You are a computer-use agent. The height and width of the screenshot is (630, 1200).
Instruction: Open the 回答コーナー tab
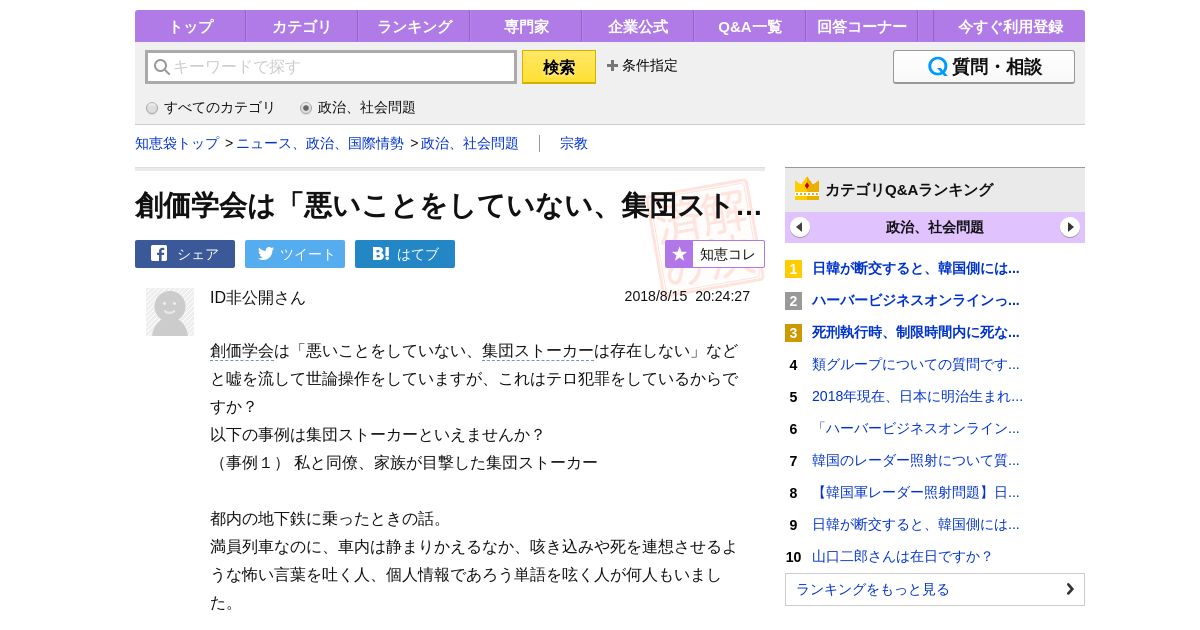pos(861,27)
